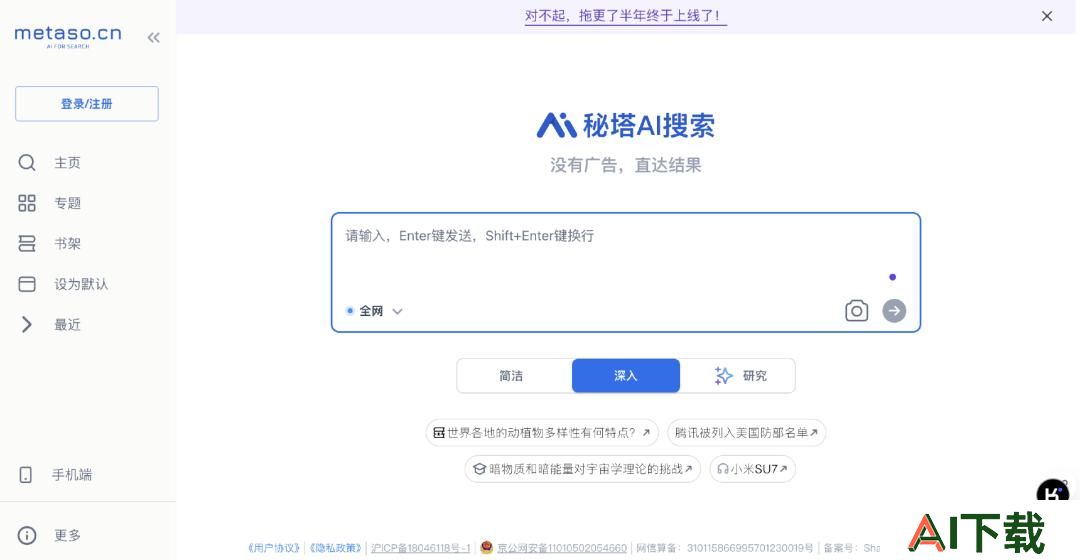Select the 研究 search mode
Image resolution: width=1080 pixels, height=560 pixels.
point(738,375)
